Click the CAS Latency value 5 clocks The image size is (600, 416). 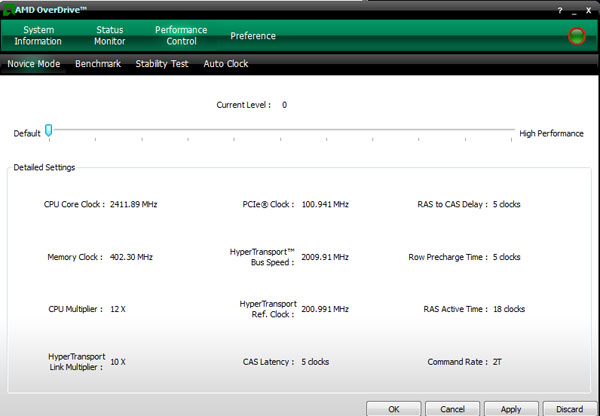(x=315, y=362)
